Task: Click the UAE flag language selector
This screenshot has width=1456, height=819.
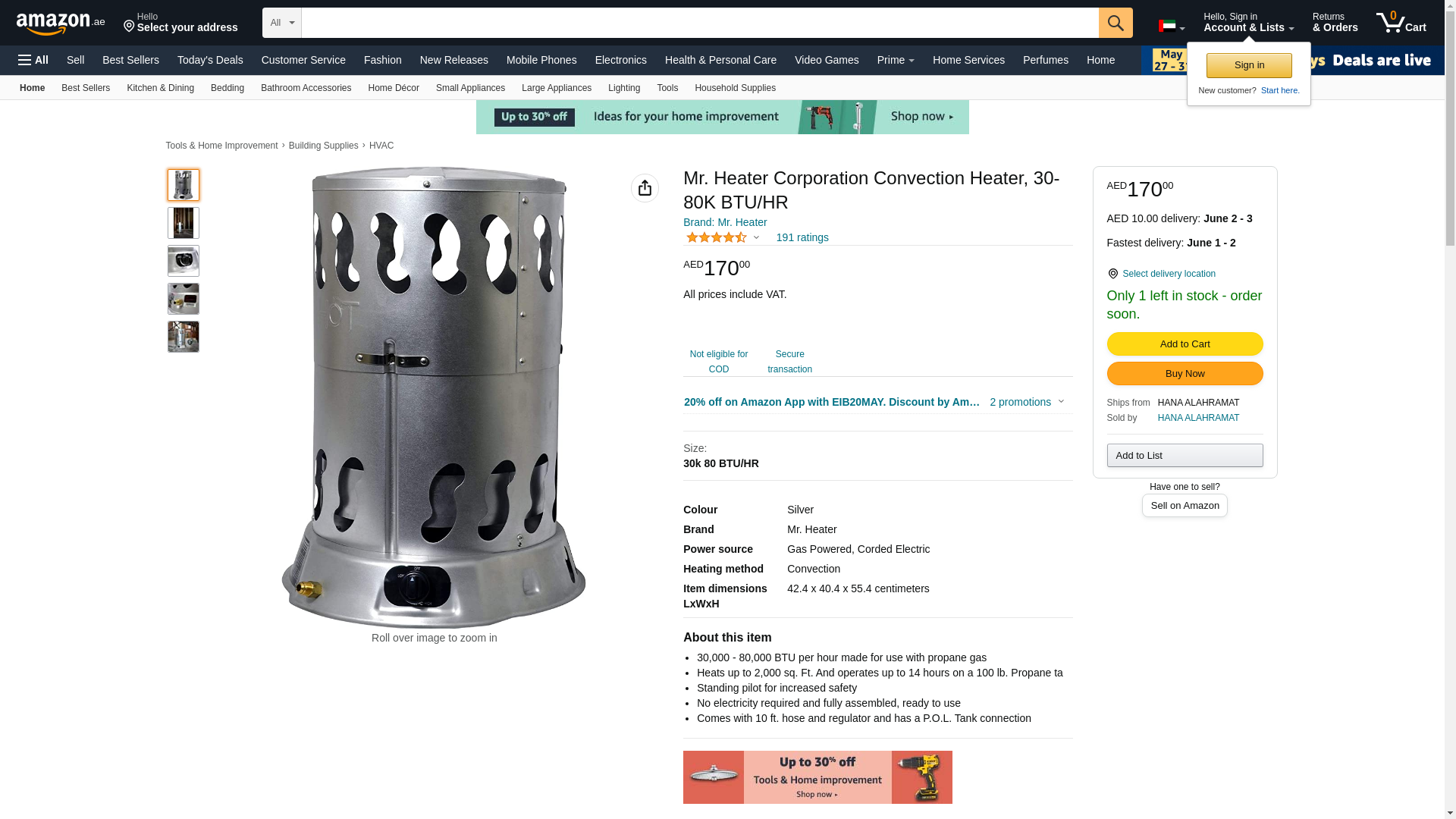Action: pos(1171,27)
